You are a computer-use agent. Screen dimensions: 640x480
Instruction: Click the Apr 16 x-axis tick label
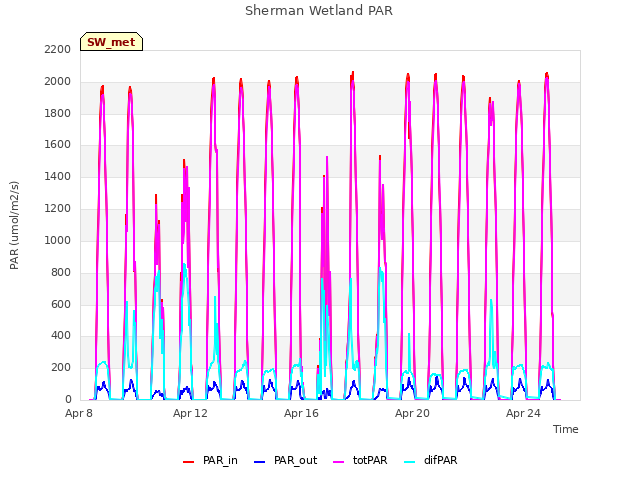(301, 413)
